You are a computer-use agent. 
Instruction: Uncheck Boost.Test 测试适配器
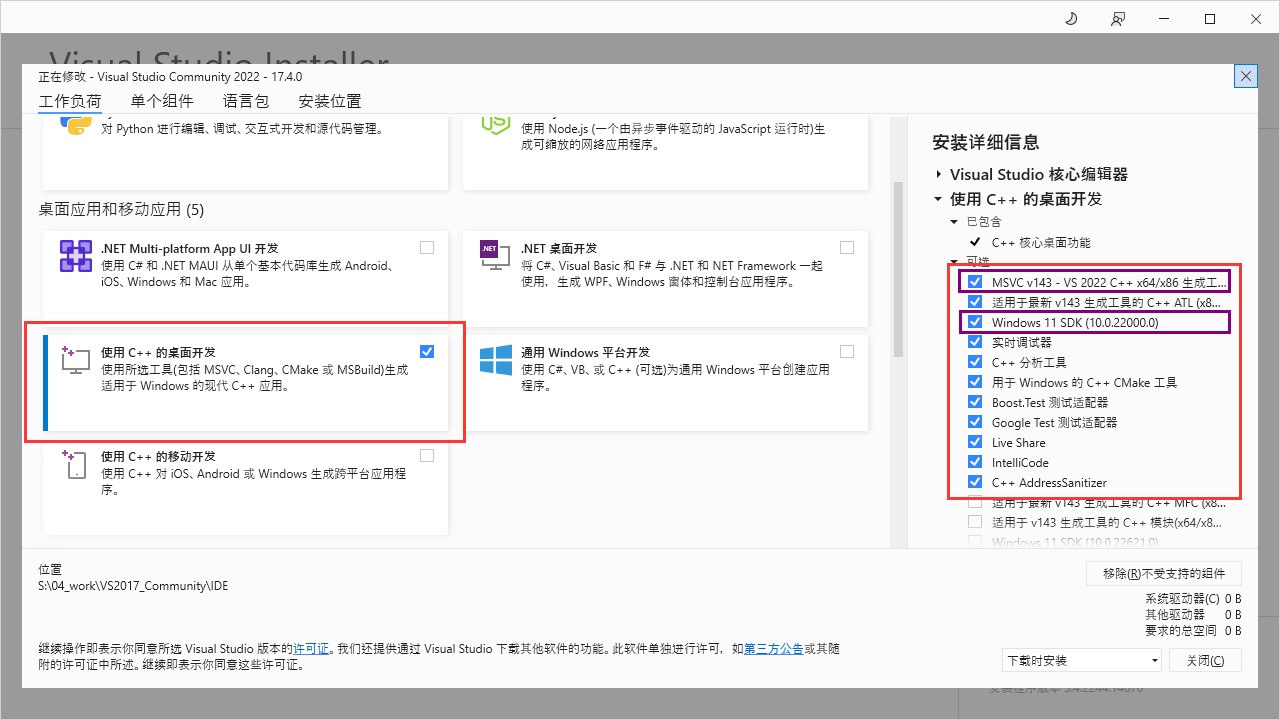pos(975,402)
